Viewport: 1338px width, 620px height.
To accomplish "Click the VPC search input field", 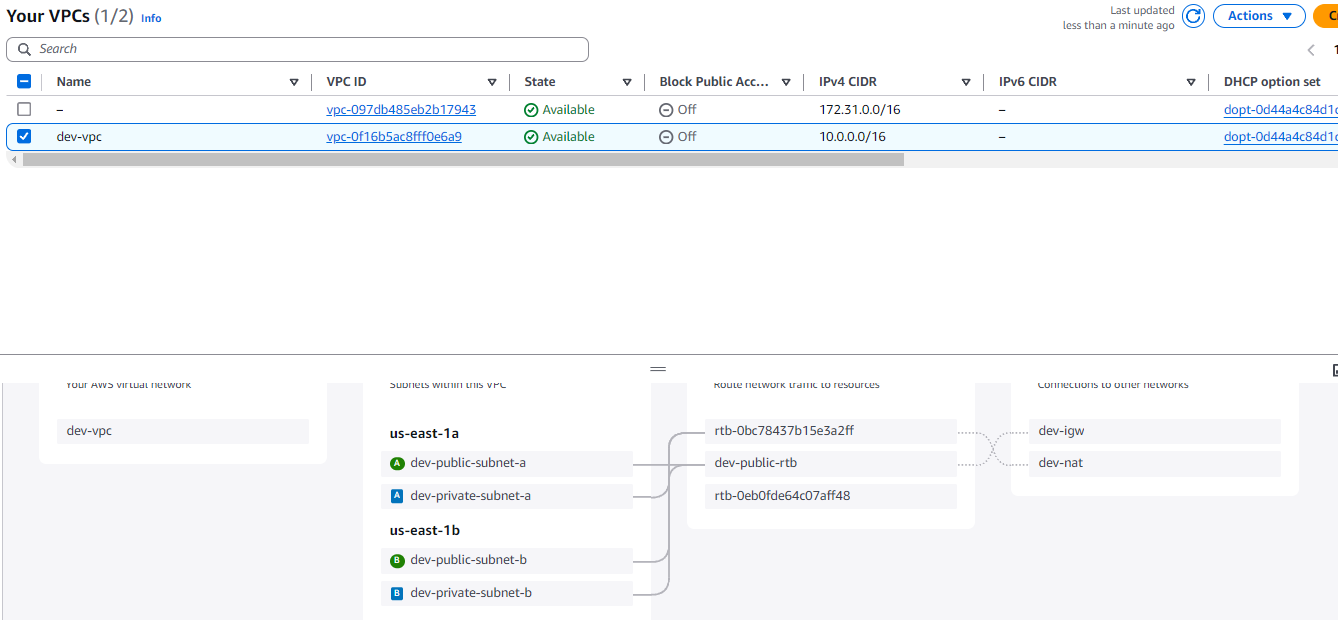I will [x=300, y=49].
